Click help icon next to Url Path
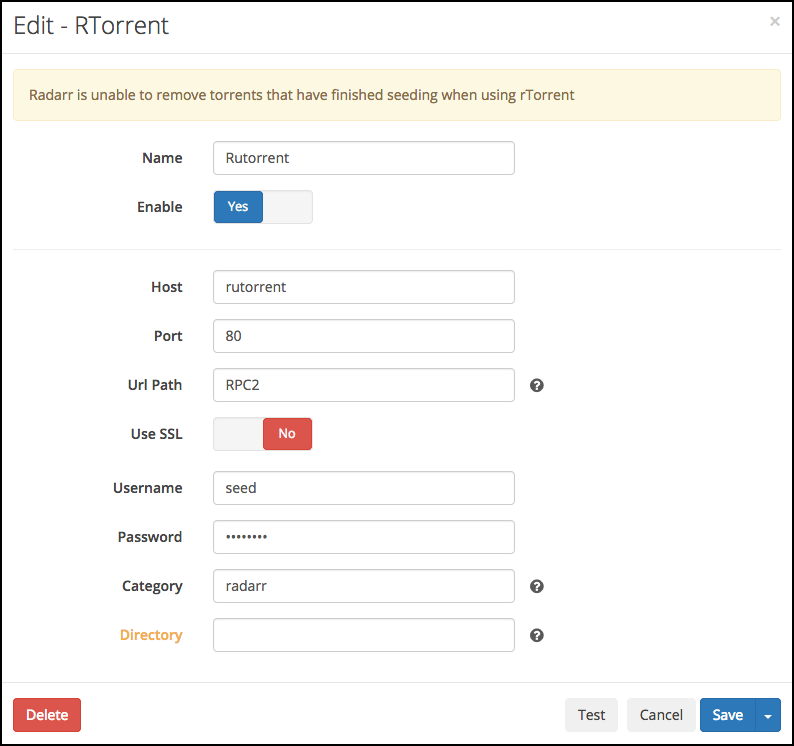Image resolution: width=794 pixels, height=746 pixels. pos(536,385)
